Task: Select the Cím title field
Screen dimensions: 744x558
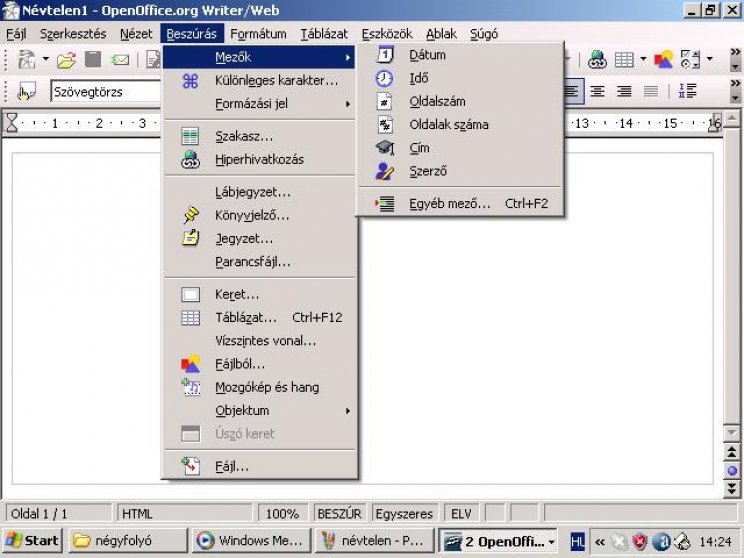Action: pyautogui.click(x=460, y=148)
